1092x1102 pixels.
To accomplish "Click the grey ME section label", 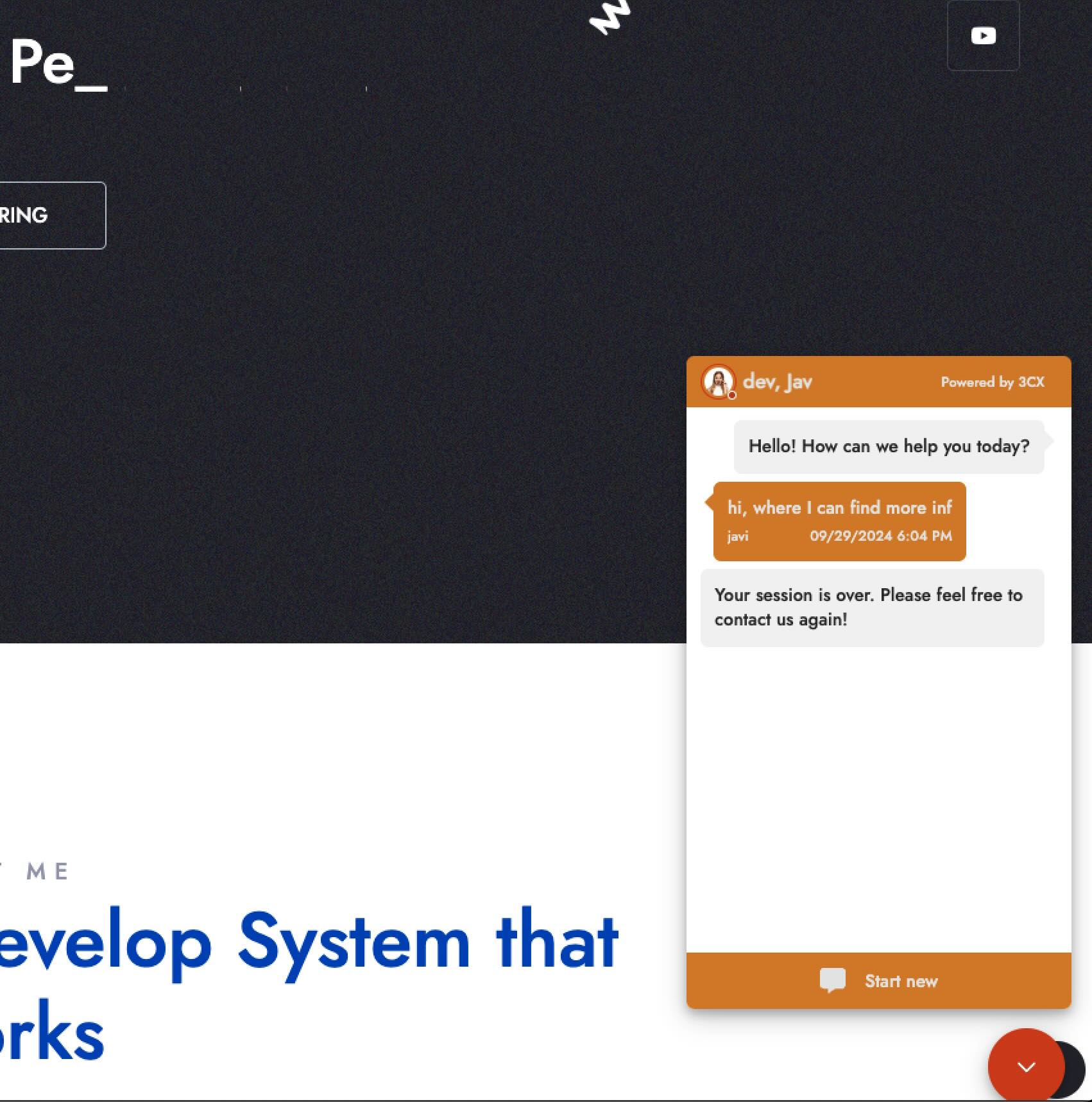I will coord(47,872).
